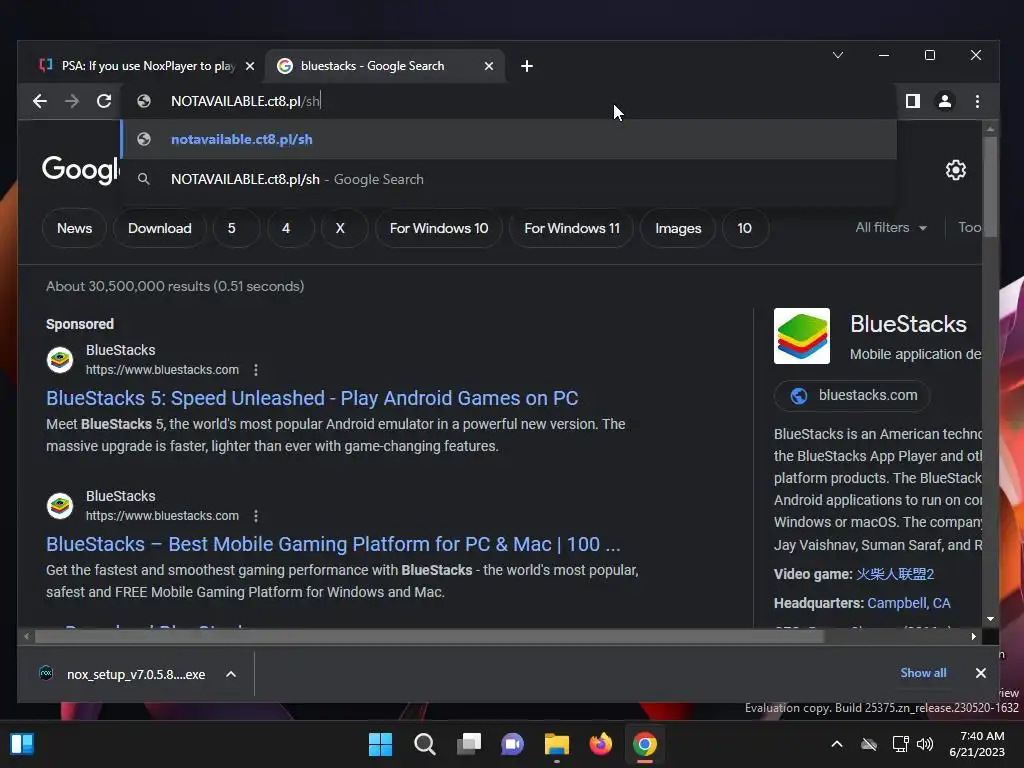Select the NOTAVAILABLE.ct8.pl/sh Google Search suggestion
This screenshot has width=1024, height=768.
[x=508, y=179]
